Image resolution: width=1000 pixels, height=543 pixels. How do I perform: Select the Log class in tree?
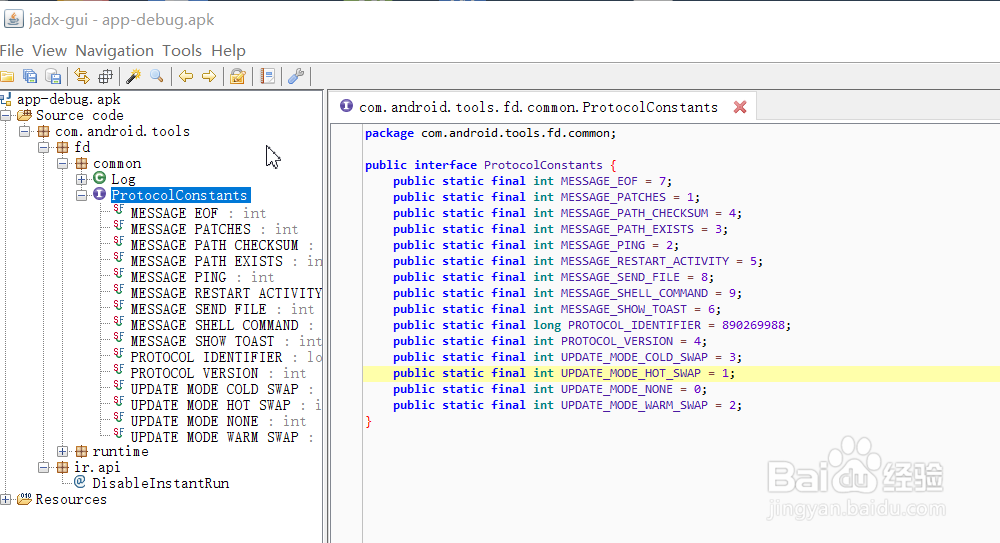pos(123,179)
